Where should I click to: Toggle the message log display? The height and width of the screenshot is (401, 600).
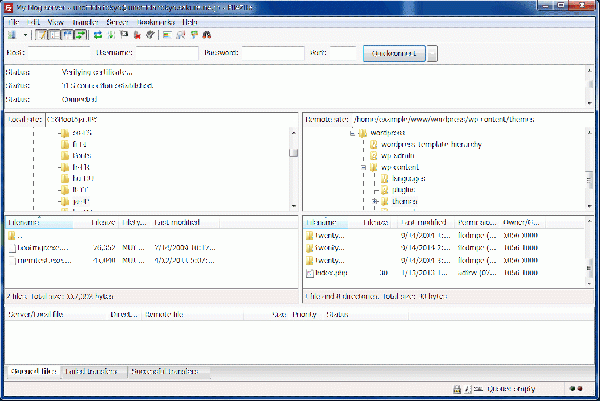(x=41, y=35)
